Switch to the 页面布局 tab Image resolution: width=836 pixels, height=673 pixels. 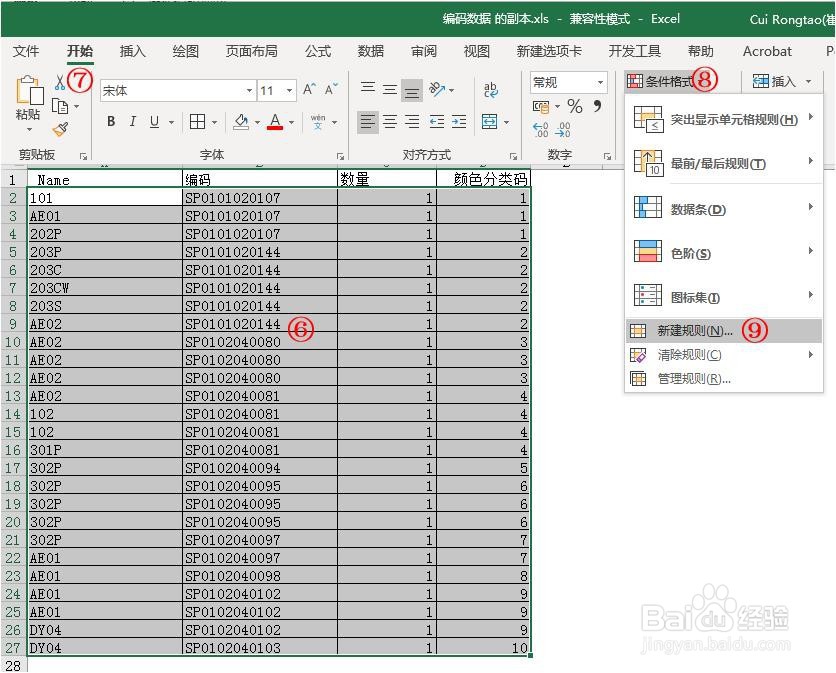coord(252,51)
